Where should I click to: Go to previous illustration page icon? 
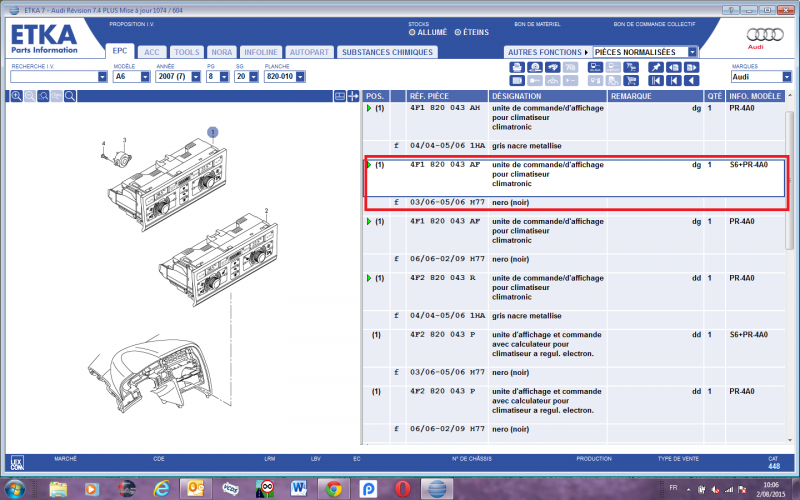coord(674,67)
